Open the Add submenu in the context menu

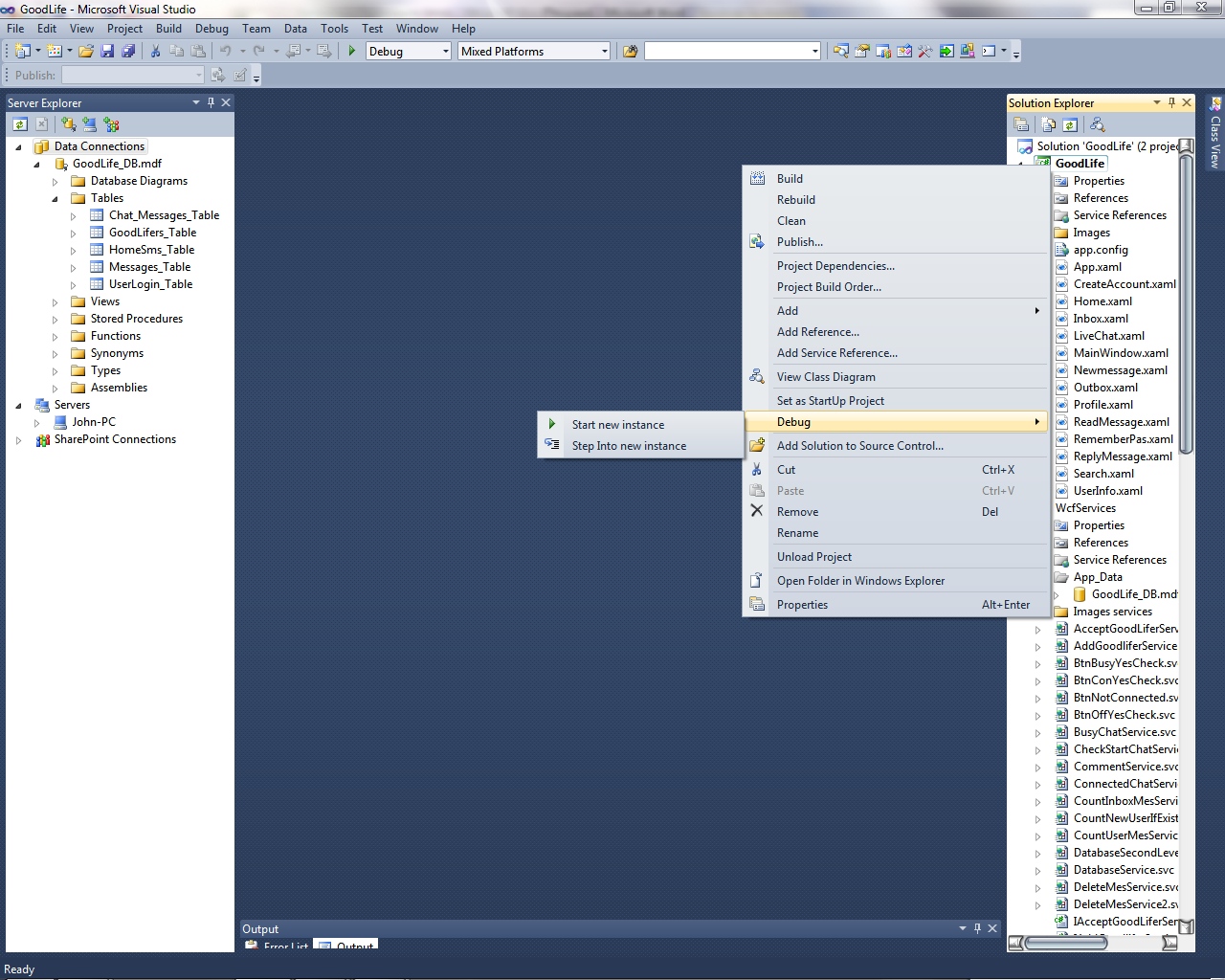click(x=896, y=311)
